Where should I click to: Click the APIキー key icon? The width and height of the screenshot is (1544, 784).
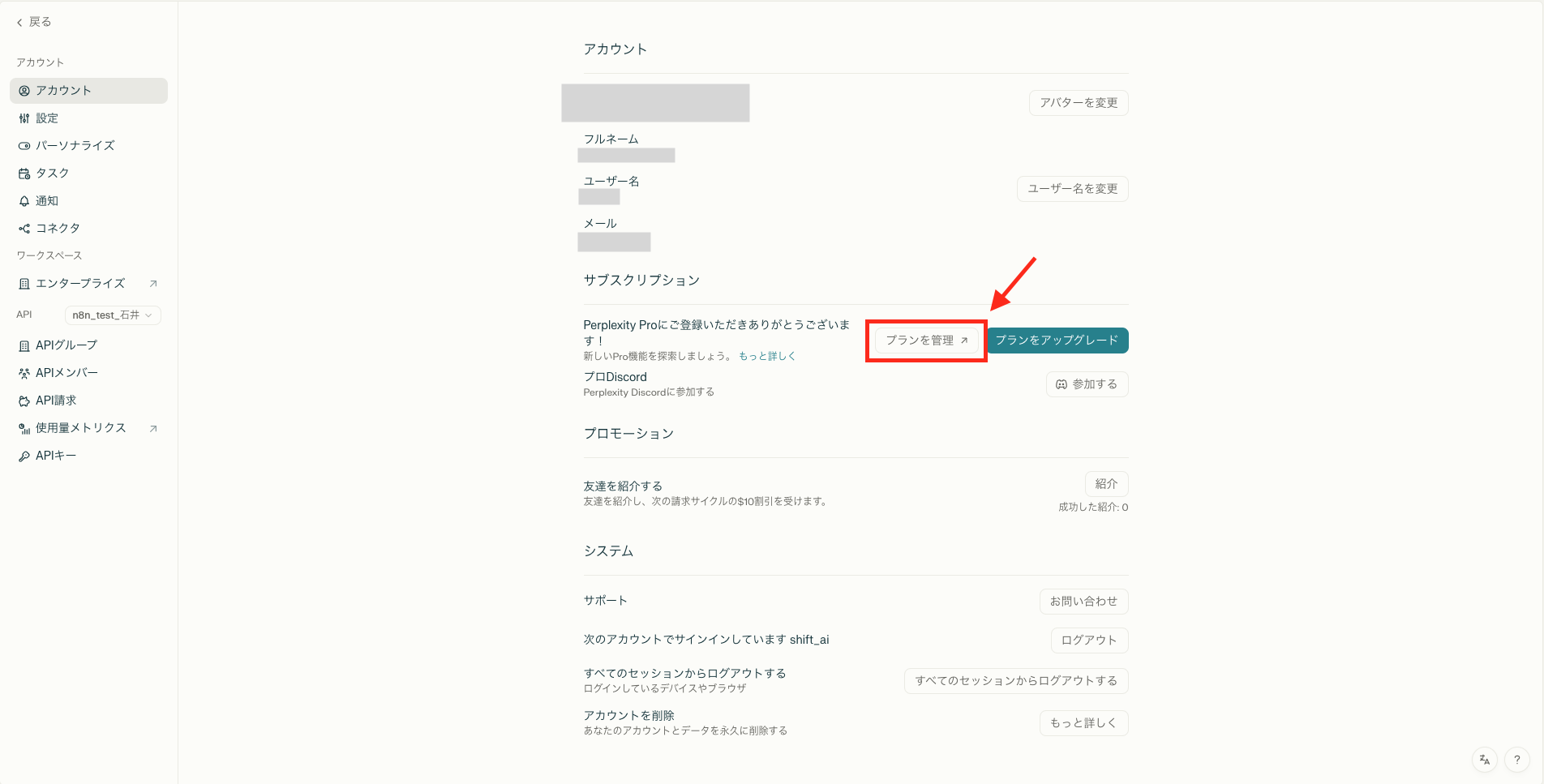24,455
